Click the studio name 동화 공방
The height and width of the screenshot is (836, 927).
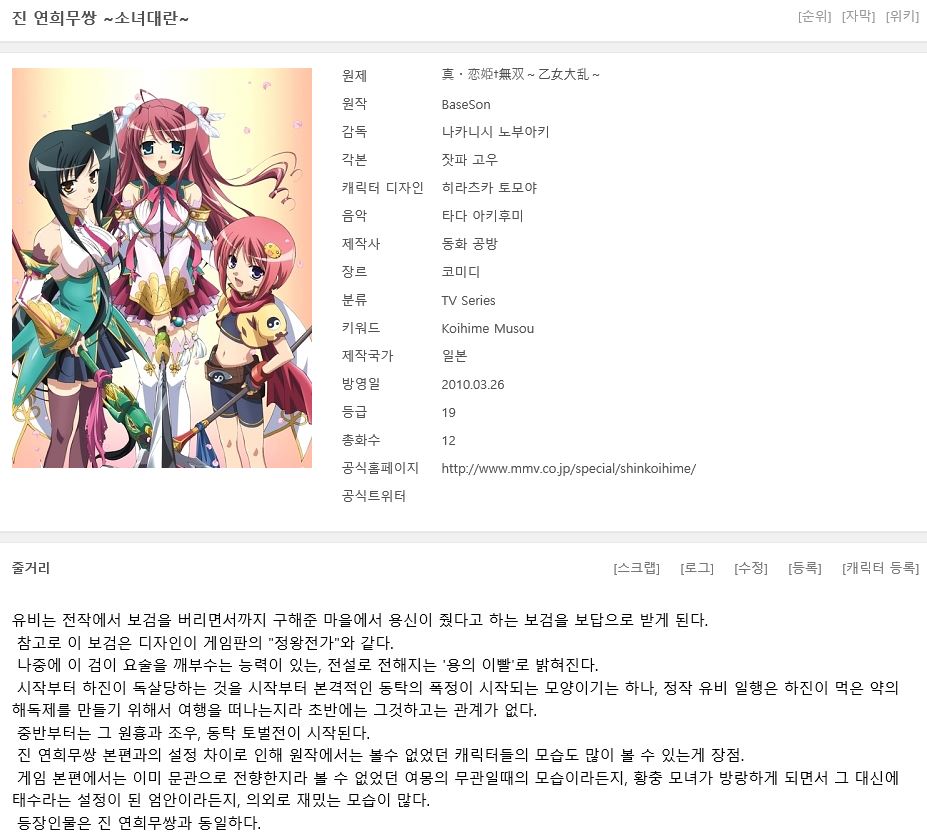[x=470, y=244]
